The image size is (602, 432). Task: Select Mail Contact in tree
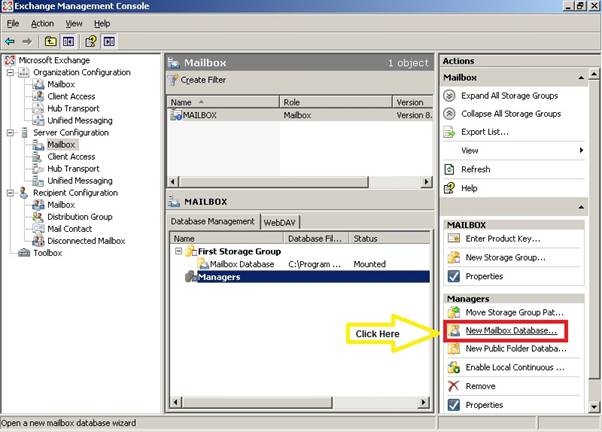[x=69, y=229]
